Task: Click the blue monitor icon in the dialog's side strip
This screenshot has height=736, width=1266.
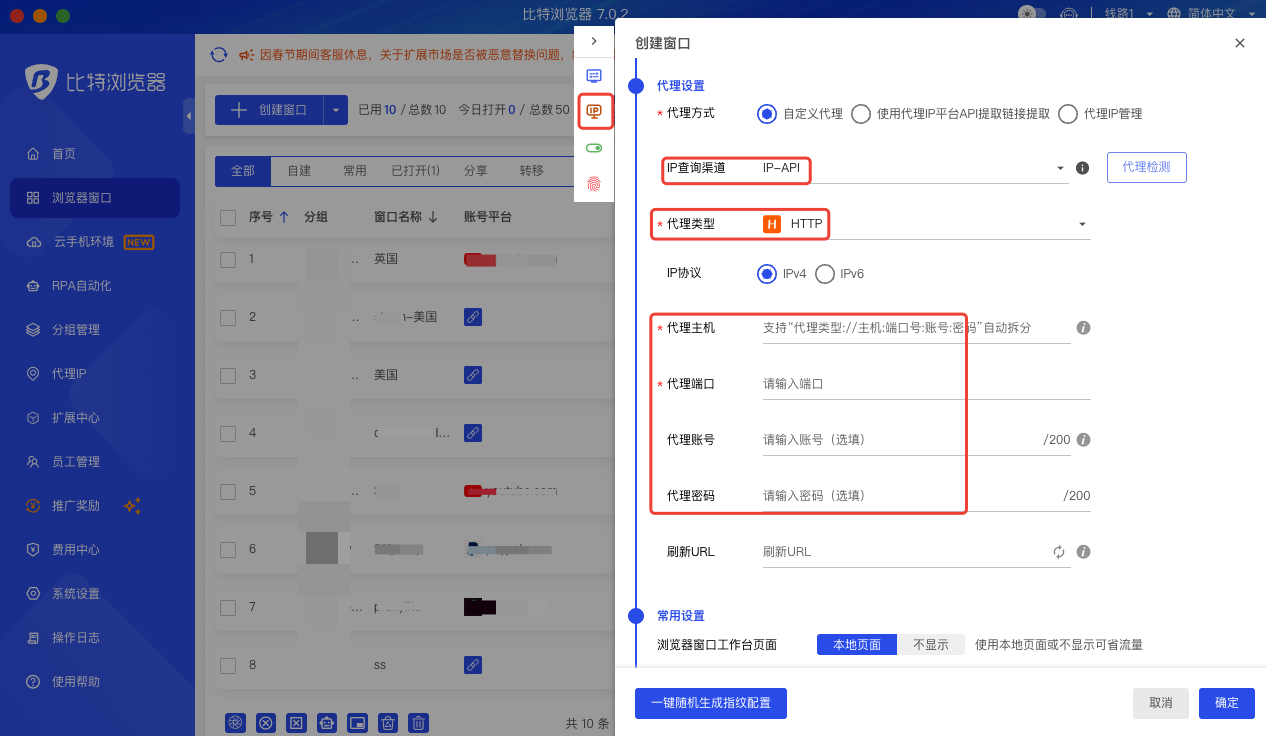Action: coord(594,76)
